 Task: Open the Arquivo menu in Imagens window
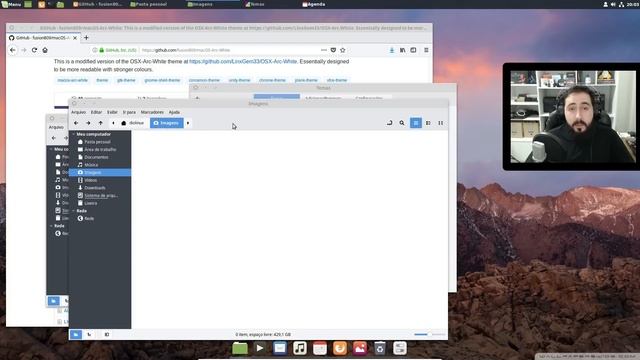pos(78,112)
